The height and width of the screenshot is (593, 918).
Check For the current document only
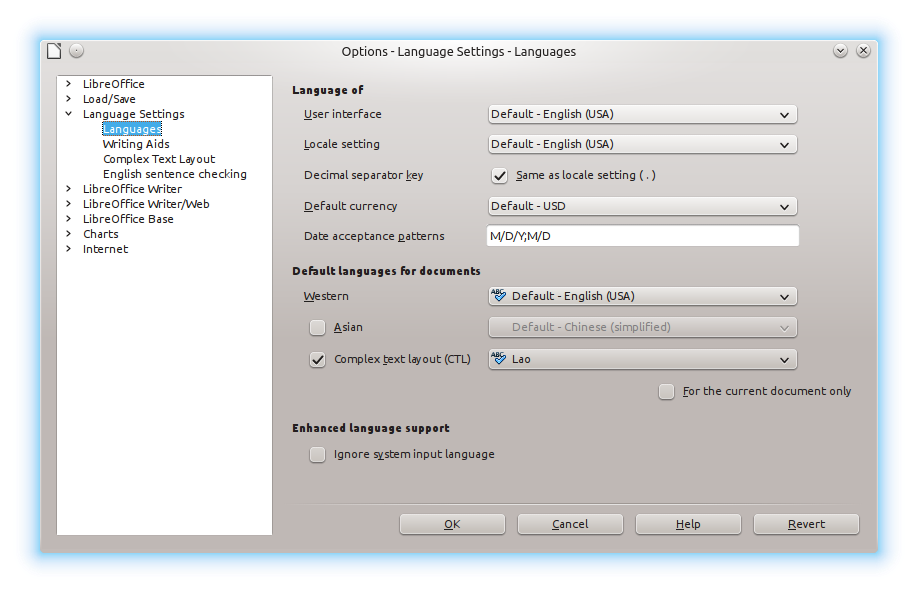pos(666,391)
